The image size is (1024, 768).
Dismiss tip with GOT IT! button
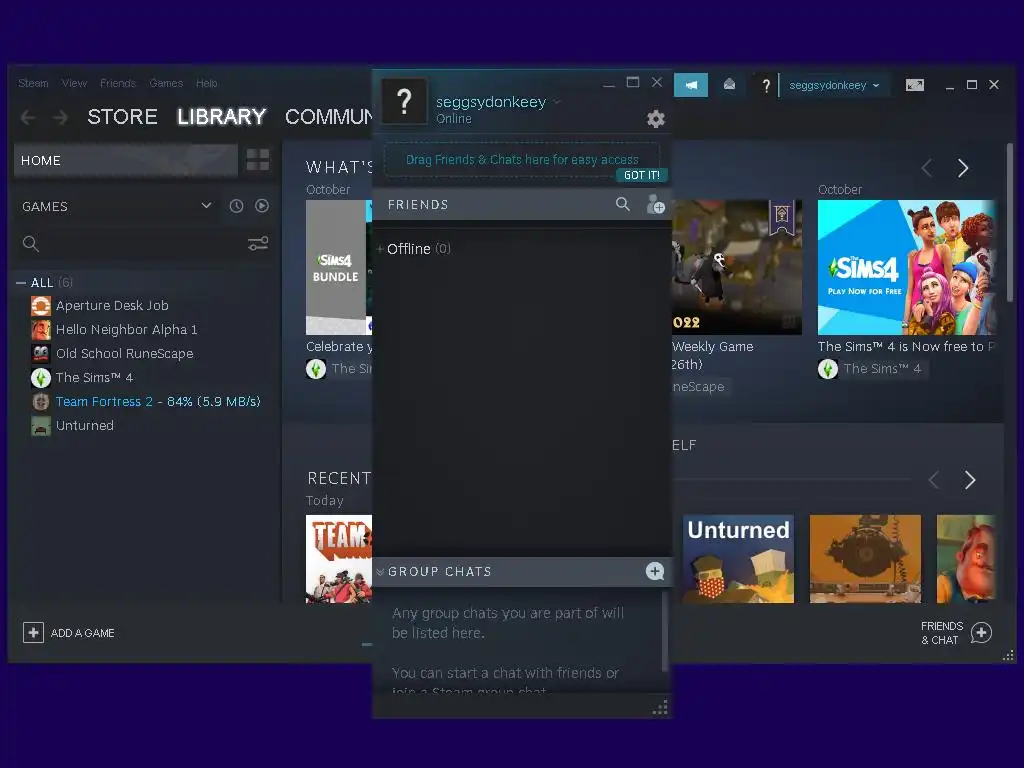641,175
